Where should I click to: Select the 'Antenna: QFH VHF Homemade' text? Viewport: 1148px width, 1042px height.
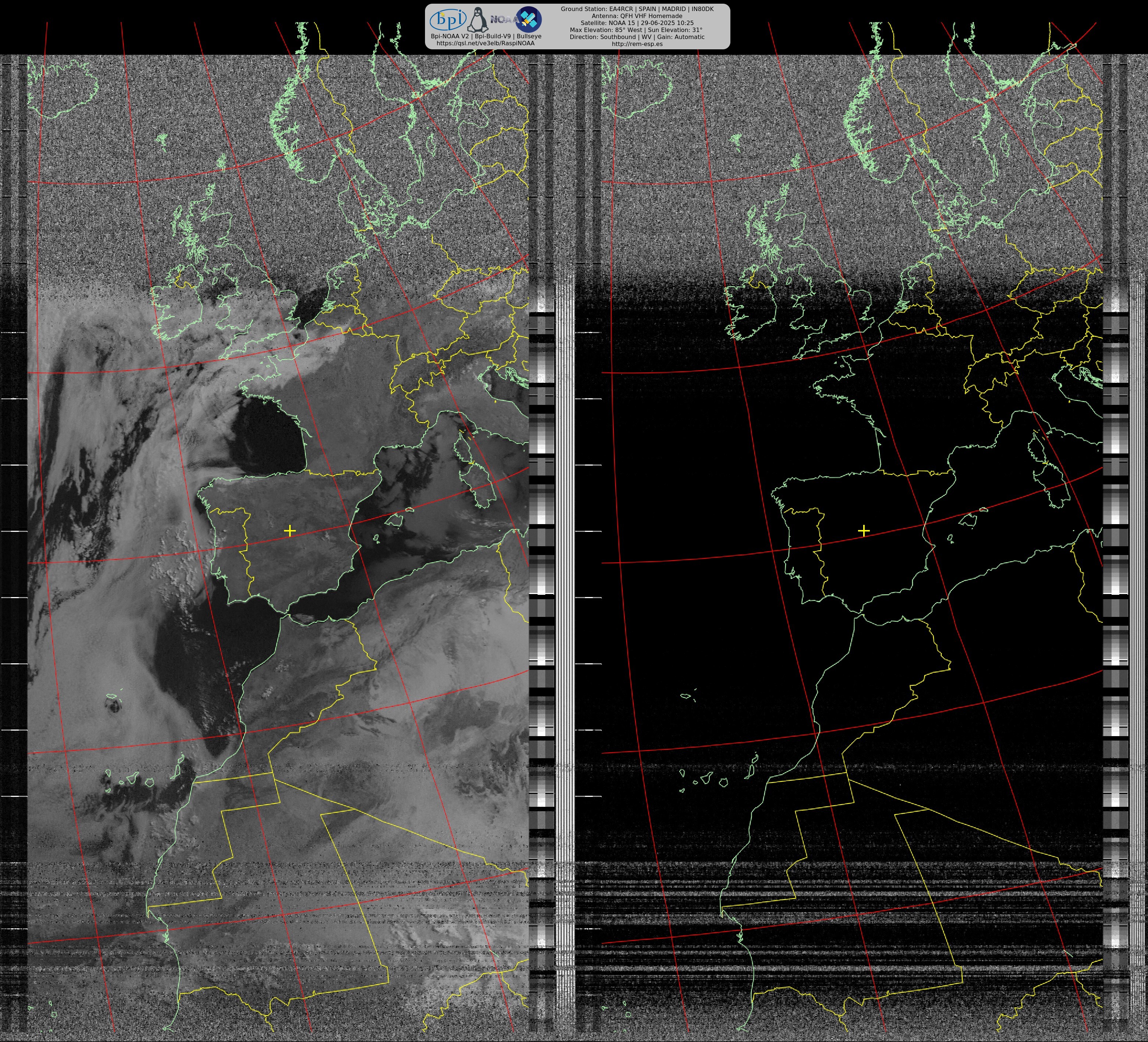click(x=637, y=16)
